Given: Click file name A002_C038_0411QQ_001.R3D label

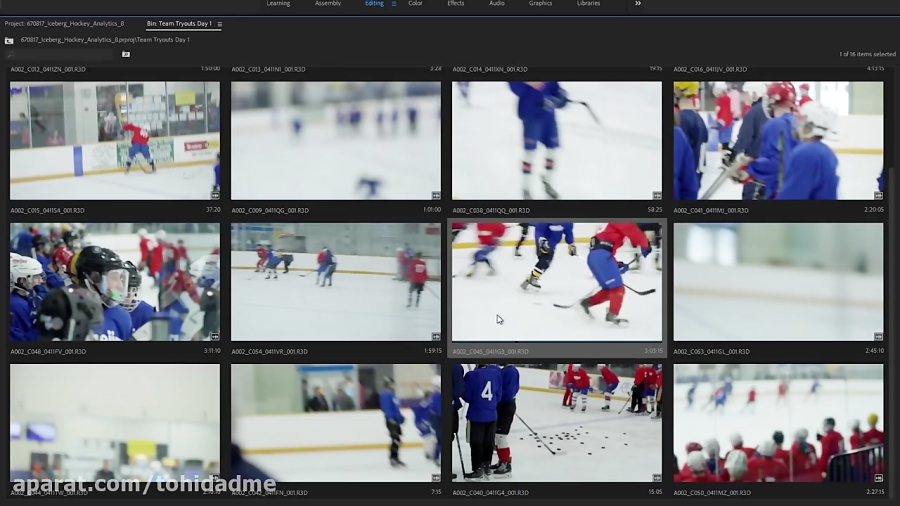Looking at the screenshot, I should click(x=491, y=211).
